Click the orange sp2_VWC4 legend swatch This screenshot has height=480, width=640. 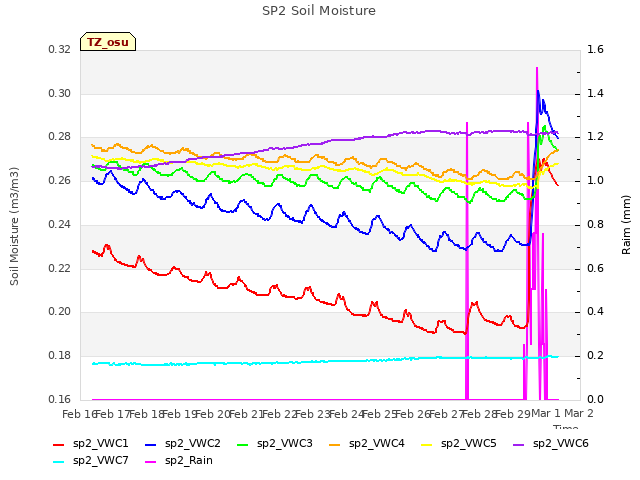(335, 444)
